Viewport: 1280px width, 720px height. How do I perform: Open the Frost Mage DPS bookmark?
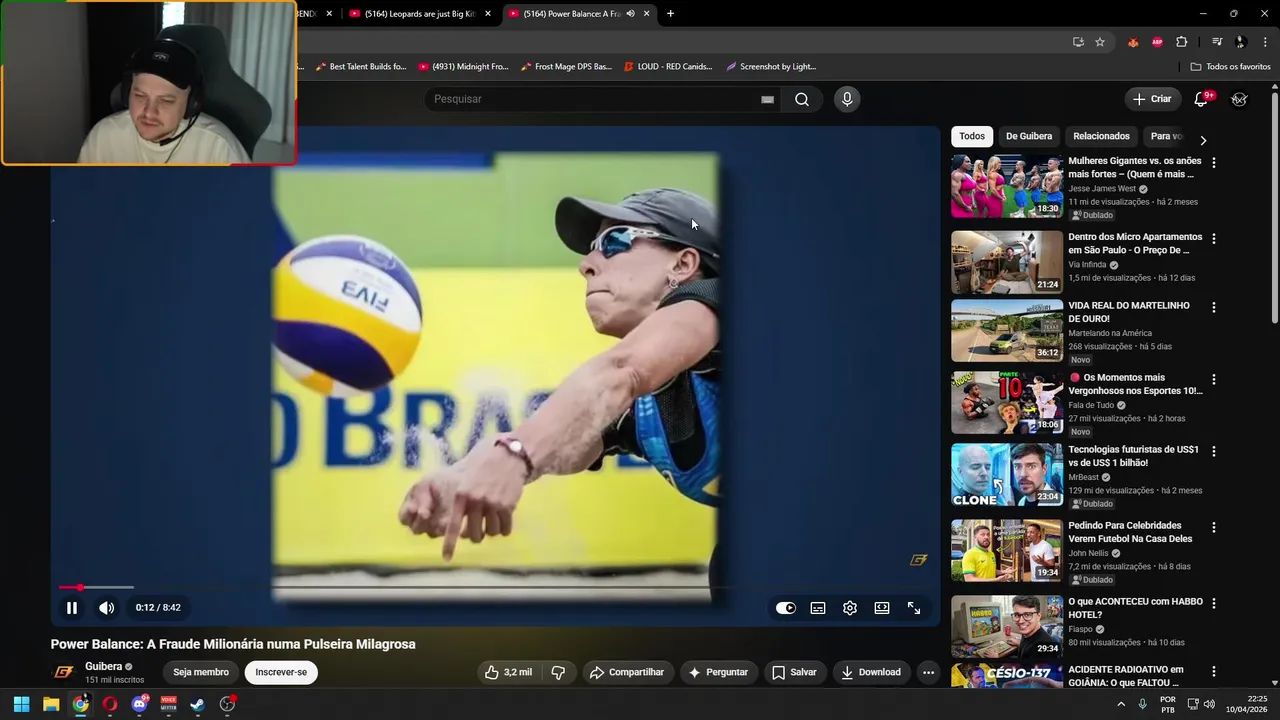tap(566, 67)
